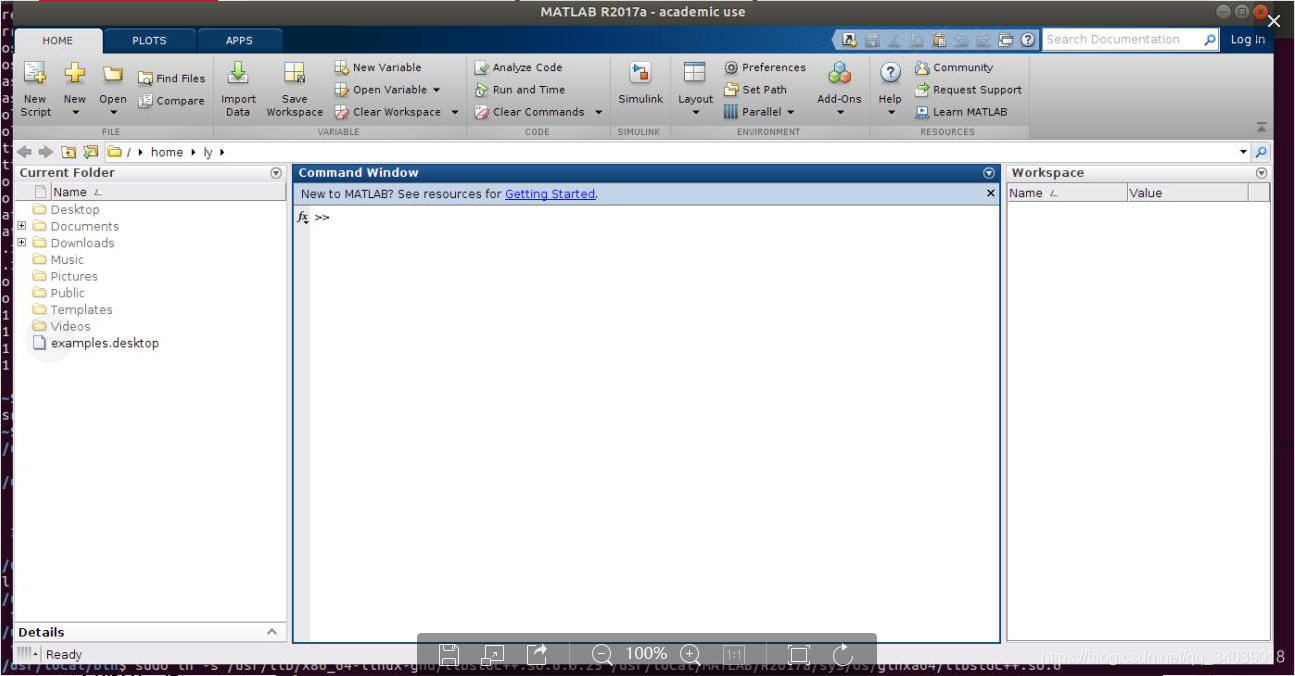The width and height of the screenshot is (1295, 676).
Task: Click the Help question mark icon in ribbon
Action: [891, 73]
